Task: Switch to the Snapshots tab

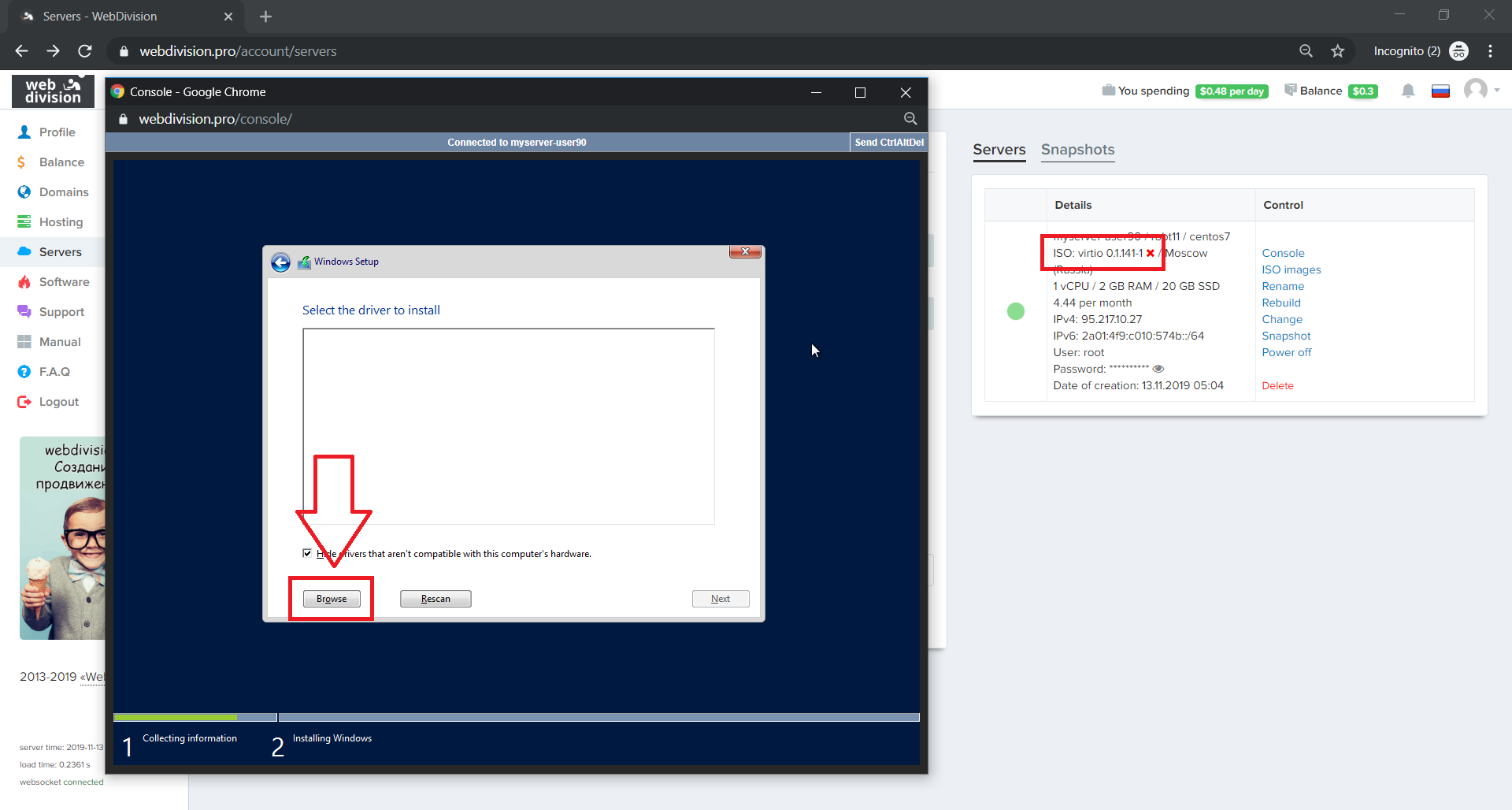Action: 1077,150
